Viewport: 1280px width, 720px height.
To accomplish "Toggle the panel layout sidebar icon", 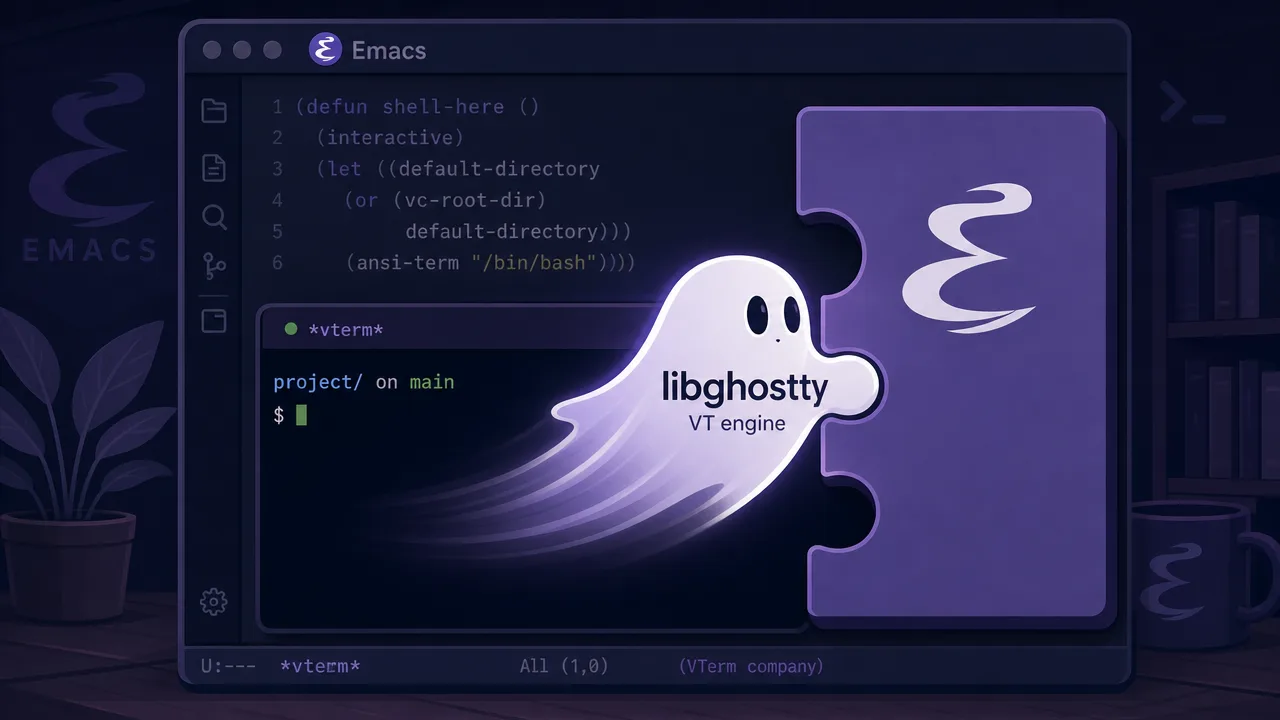I will (214, 321).
